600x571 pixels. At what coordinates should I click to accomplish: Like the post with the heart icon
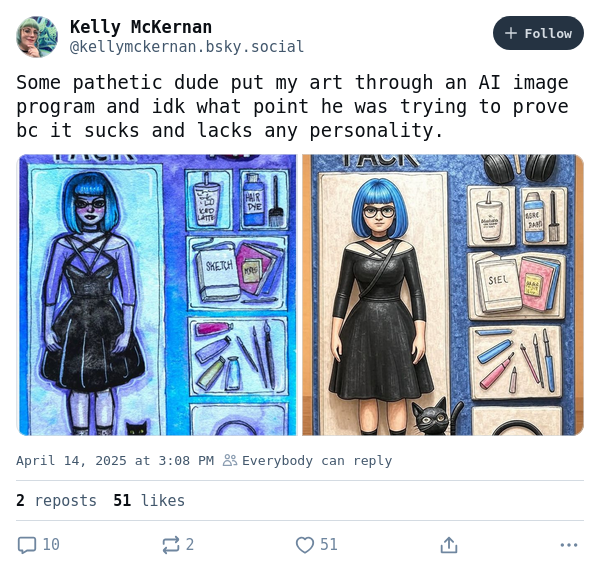305,545
